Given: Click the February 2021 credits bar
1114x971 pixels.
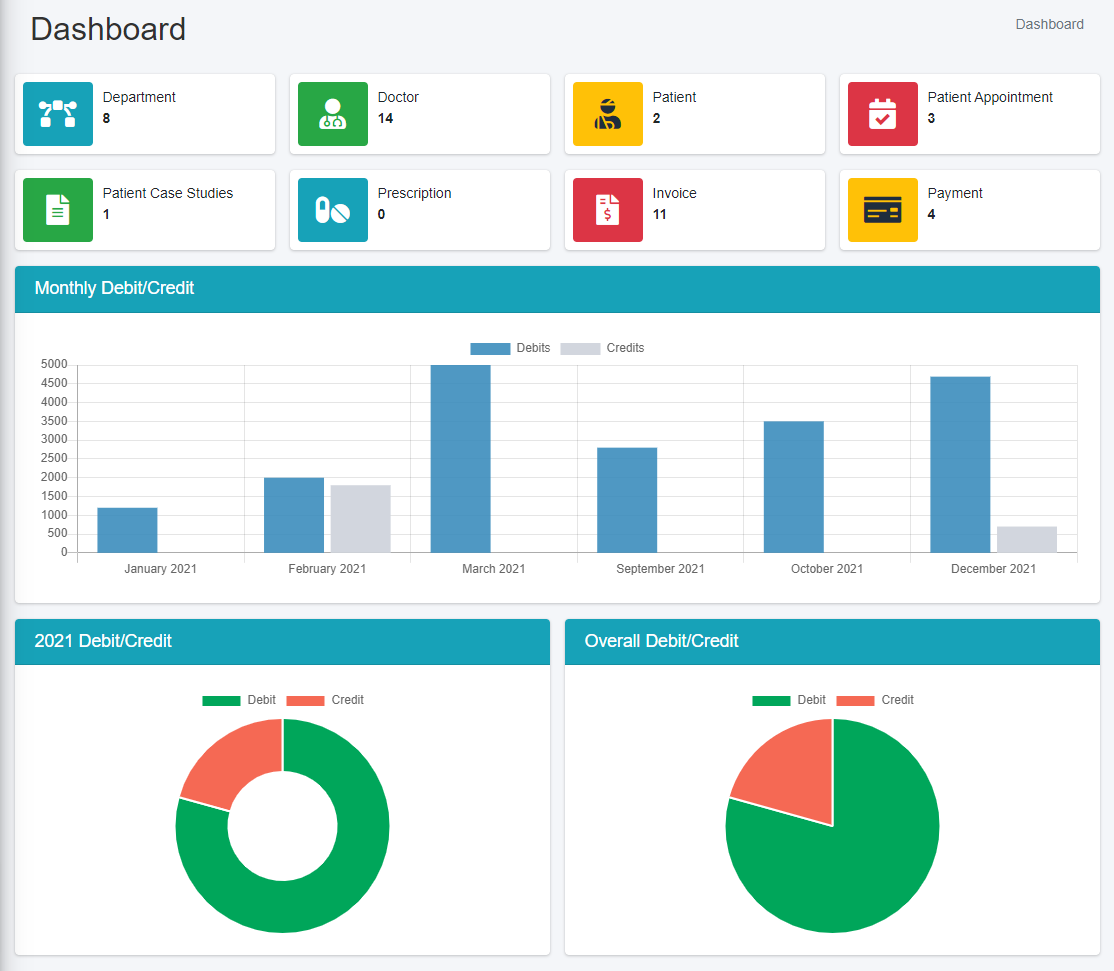Looking at the screenshot, I should tap(360, 518).
